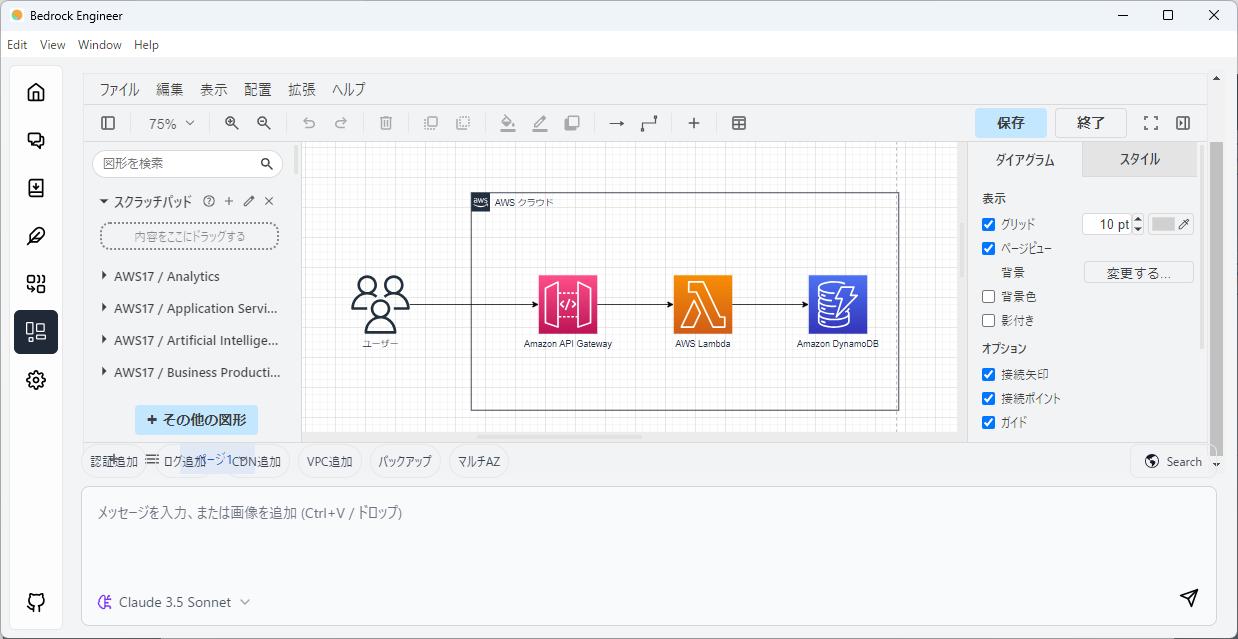Open the GitHub link icon in the sidebar
Screen dimensions: 1238x639
coord(36,602)
